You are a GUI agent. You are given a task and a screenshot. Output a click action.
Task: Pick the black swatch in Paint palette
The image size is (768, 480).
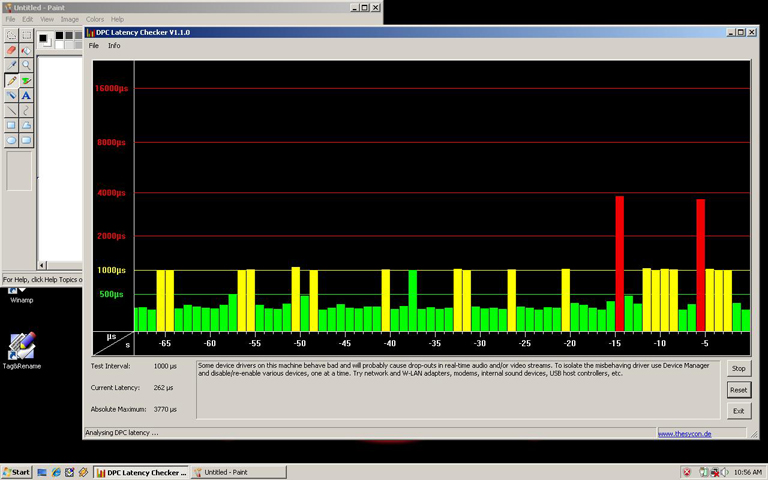(x=60, y=35)
